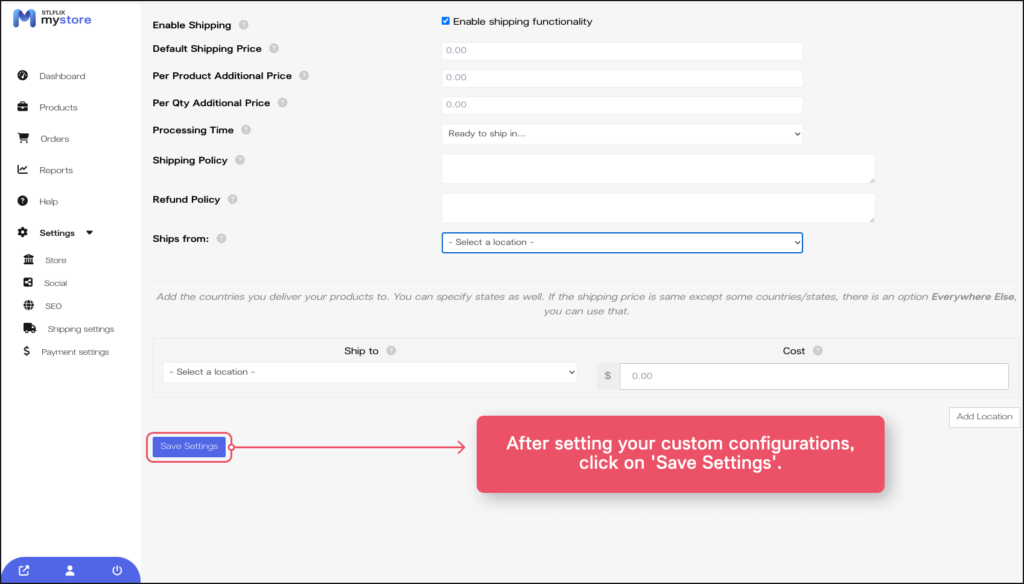
Task: Open the Ship to location dropdown
Action: pos(370,372)
